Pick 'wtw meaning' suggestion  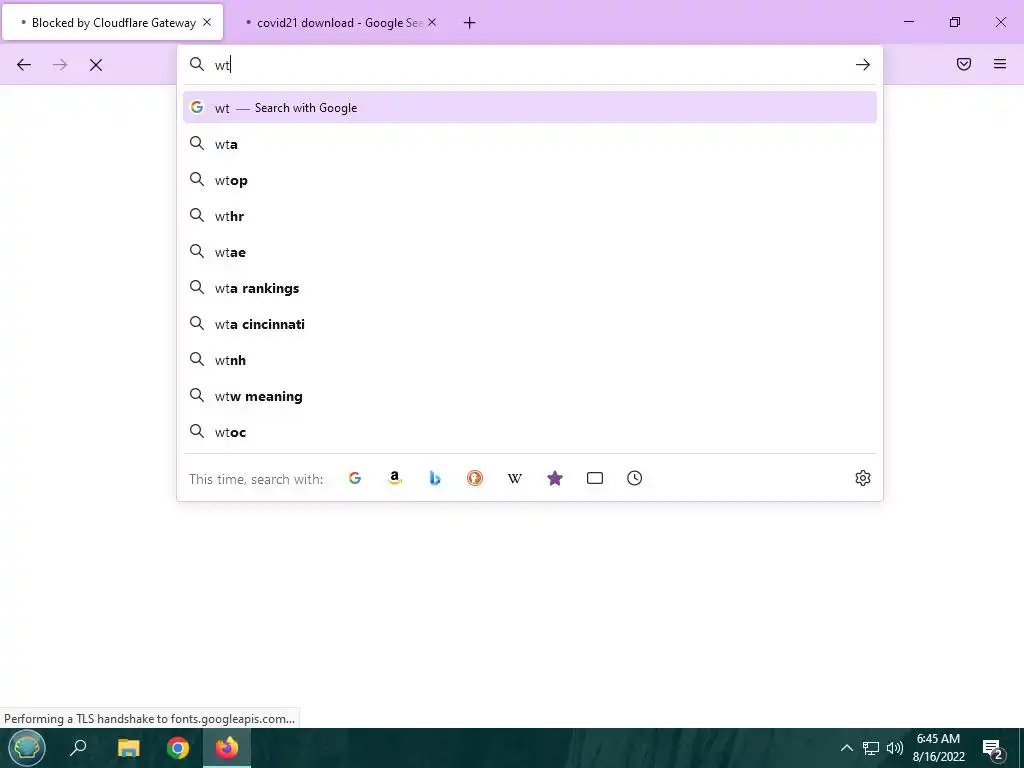coord(530,396)
